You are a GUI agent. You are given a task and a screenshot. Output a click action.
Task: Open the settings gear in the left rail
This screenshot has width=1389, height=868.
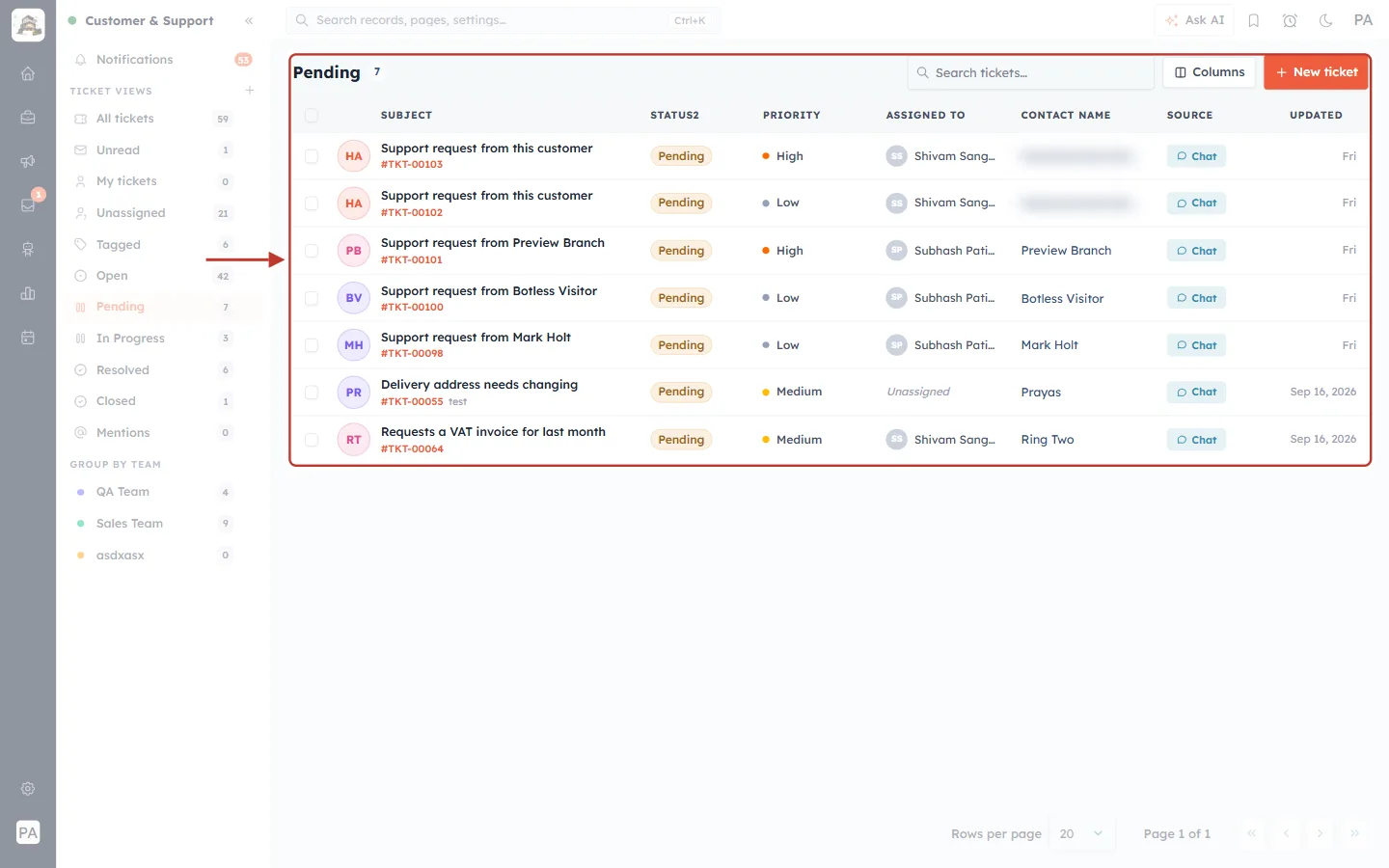[x=28, y=789]
